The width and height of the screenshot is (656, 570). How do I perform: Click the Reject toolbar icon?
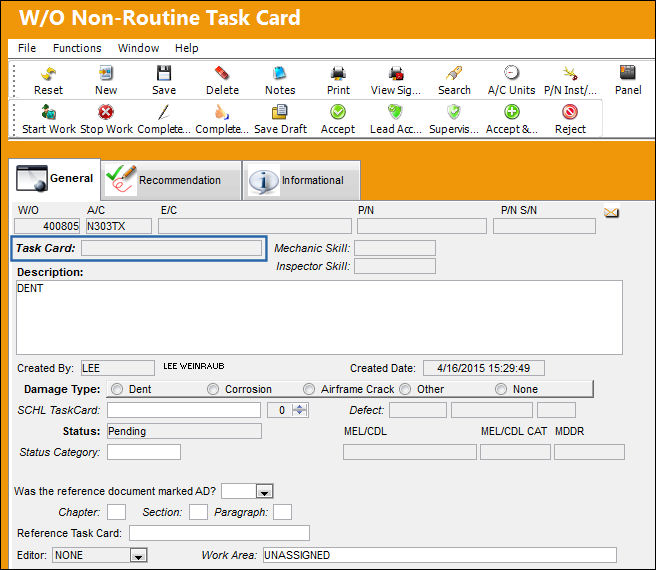[x=570, y=112]
